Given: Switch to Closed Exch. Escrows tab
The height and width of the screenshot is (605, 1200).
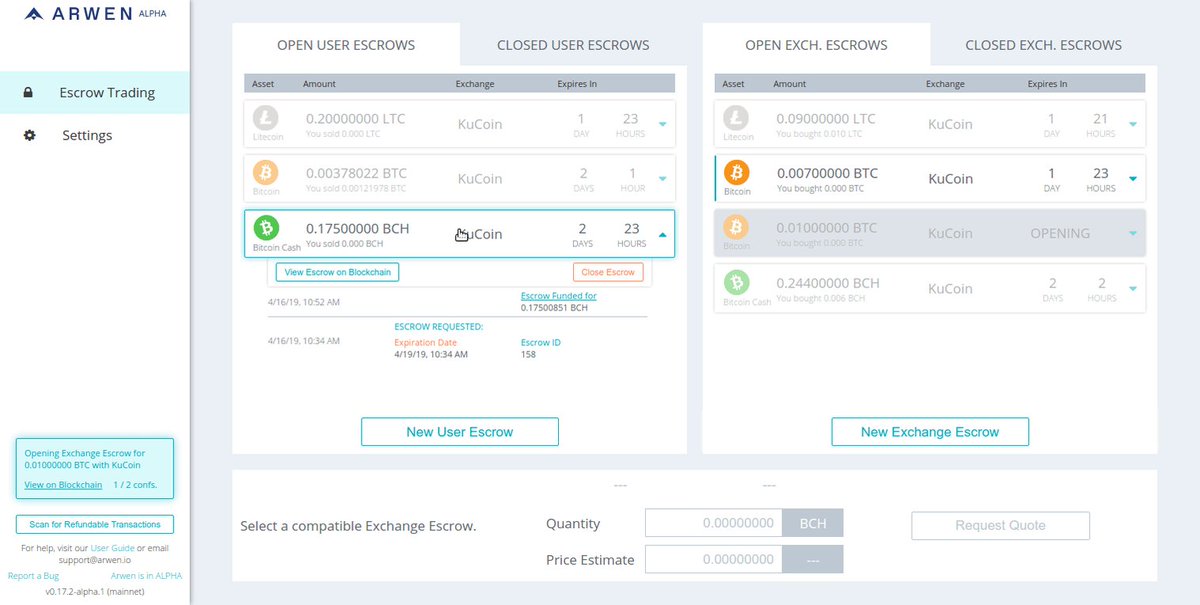Looking at the screenshot, I should click(x=1043, y=45).
